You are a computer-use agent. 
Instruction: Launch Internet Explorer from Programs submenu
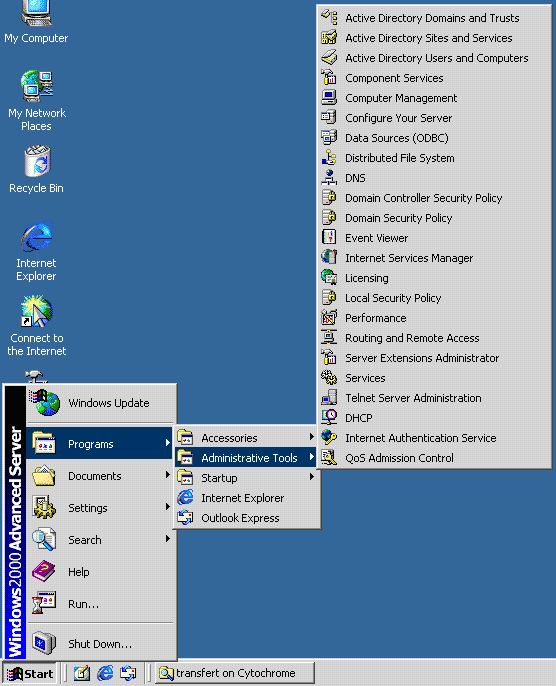pos(246,498)
